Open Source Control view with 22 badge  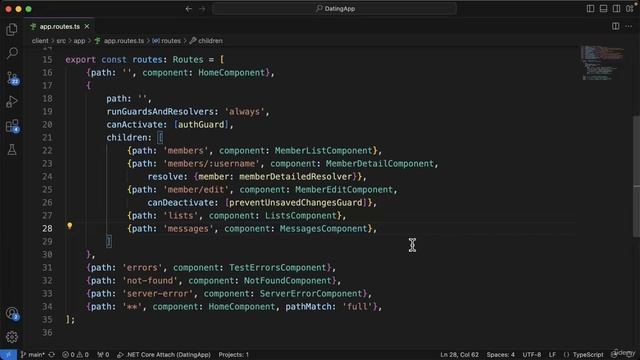coord(12,78)
